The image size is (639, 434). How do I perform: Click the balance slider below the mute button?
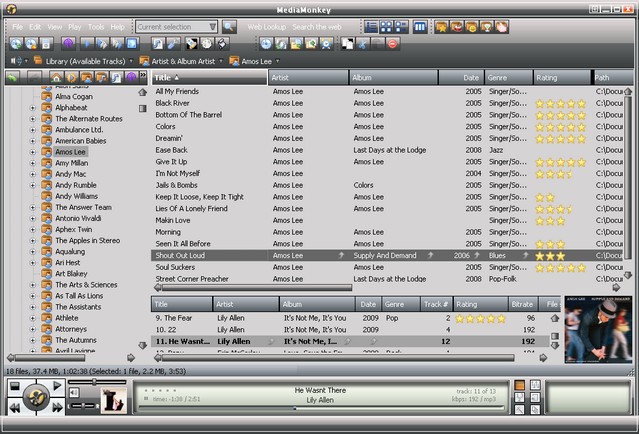click(x=83, y=406)
